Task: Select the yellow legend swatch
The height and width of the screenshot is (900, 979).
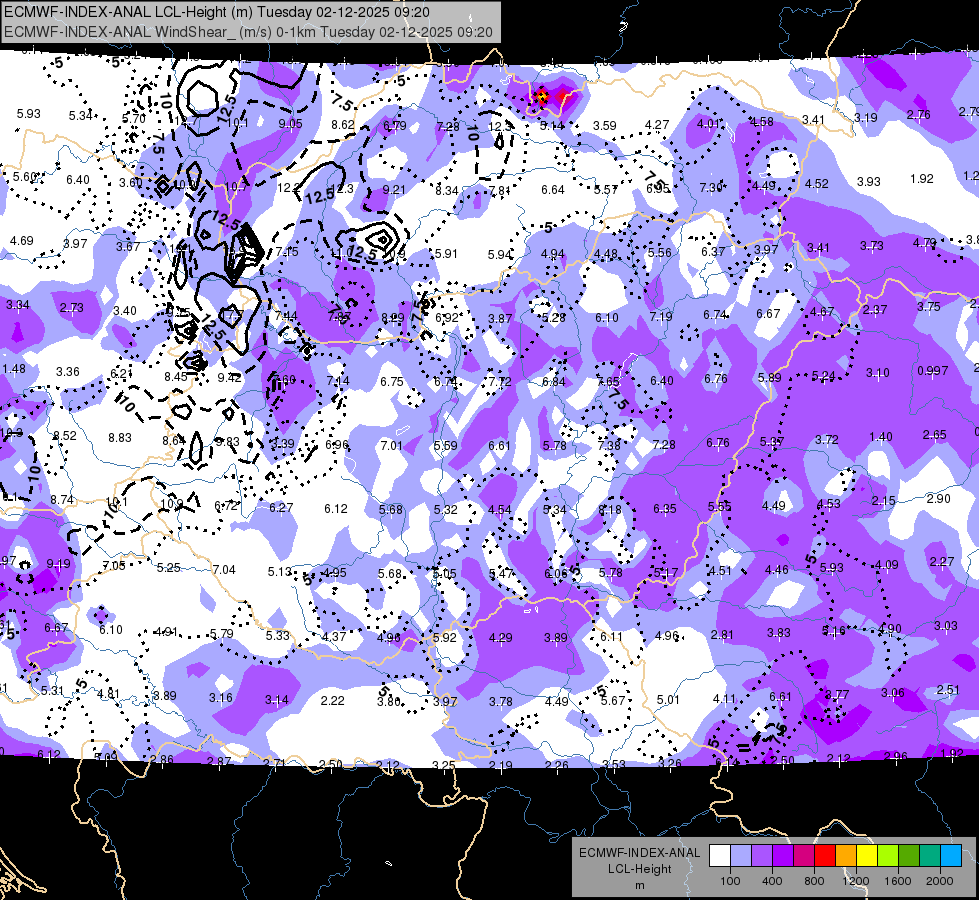Action: [x=867, y=856]
